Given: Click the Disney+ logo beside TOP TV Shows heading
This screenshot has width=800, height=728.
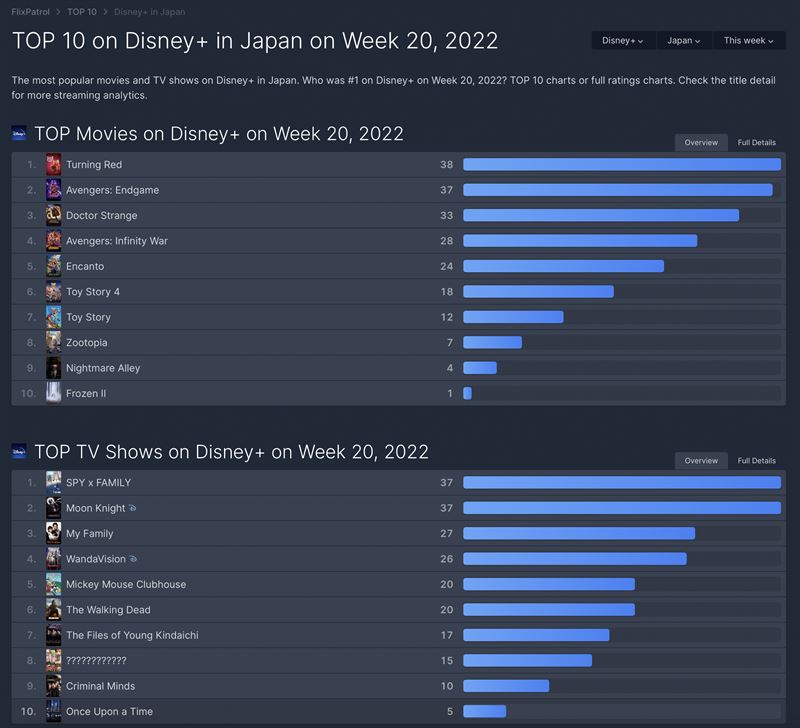Looking at the screenshot, I should [19, 452].
